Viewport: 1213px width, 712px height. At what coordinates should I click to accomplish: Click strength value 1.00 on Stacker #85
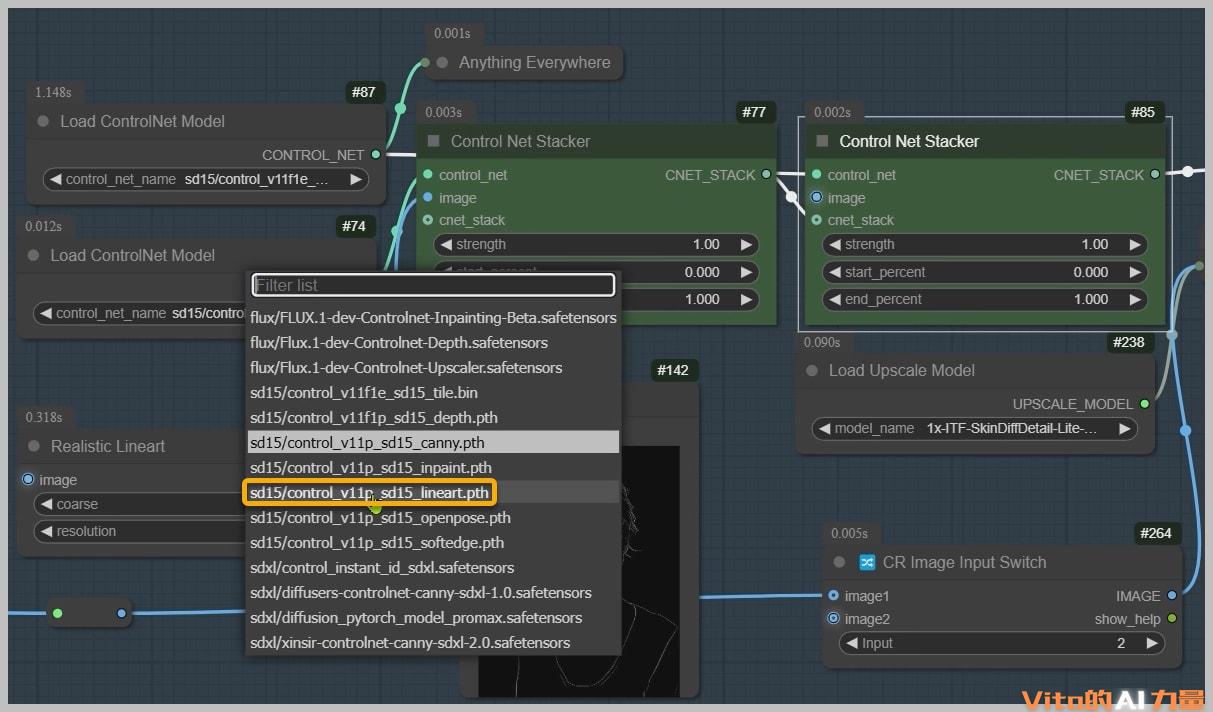click(1095, 244)
